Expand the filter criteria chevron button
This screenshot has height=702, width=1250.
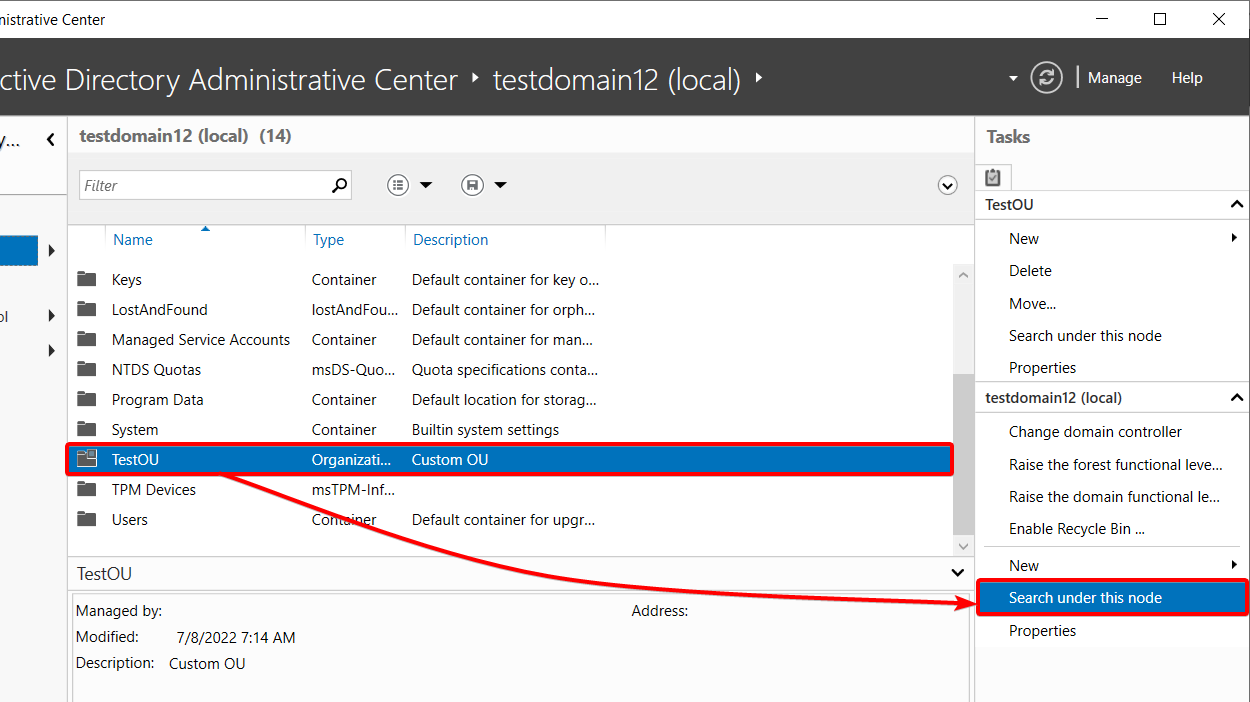tap(948, 185)
